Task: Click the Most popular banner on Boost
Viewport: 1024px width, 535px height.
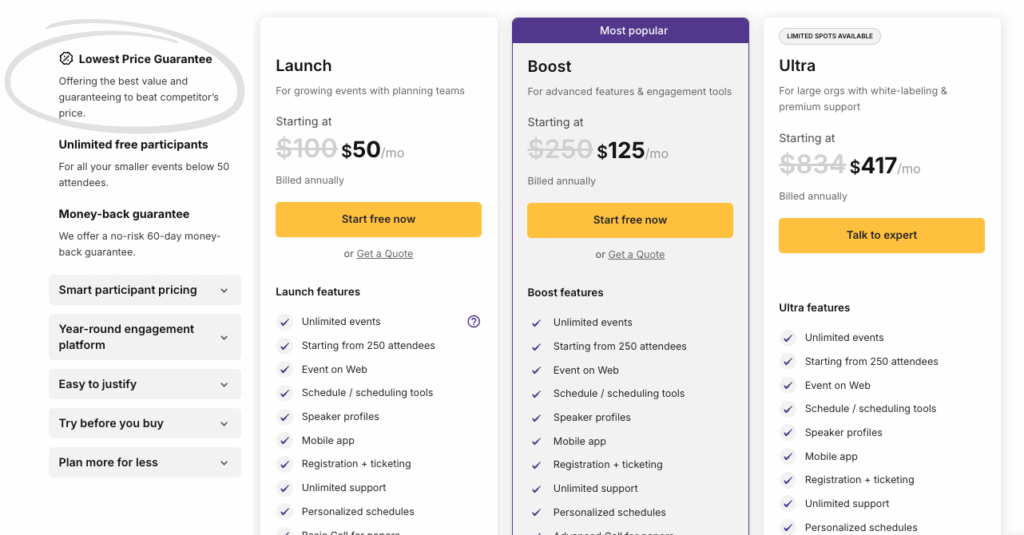Action: [630, 31]
